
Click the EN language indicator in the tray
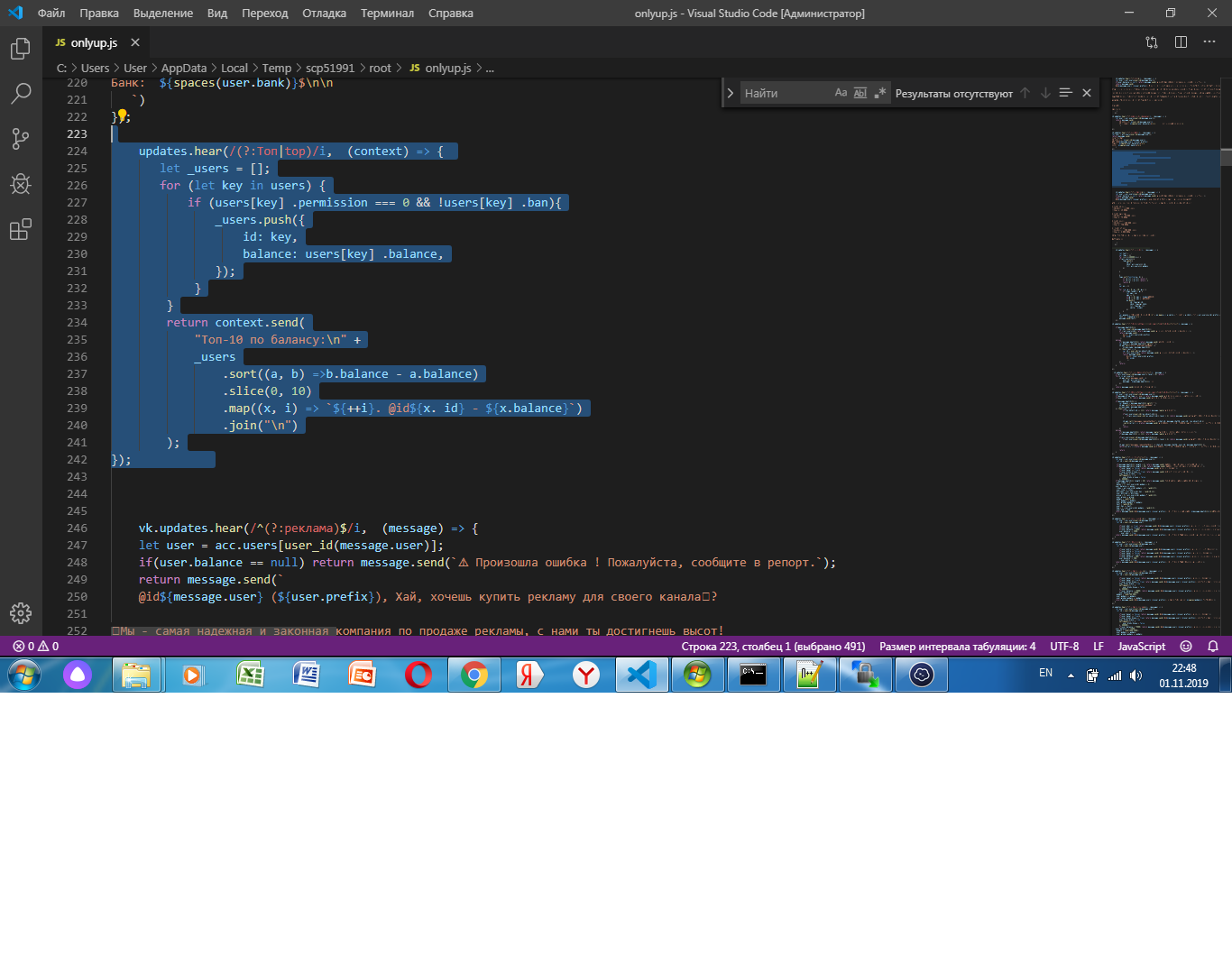(x=1046, y=674)
